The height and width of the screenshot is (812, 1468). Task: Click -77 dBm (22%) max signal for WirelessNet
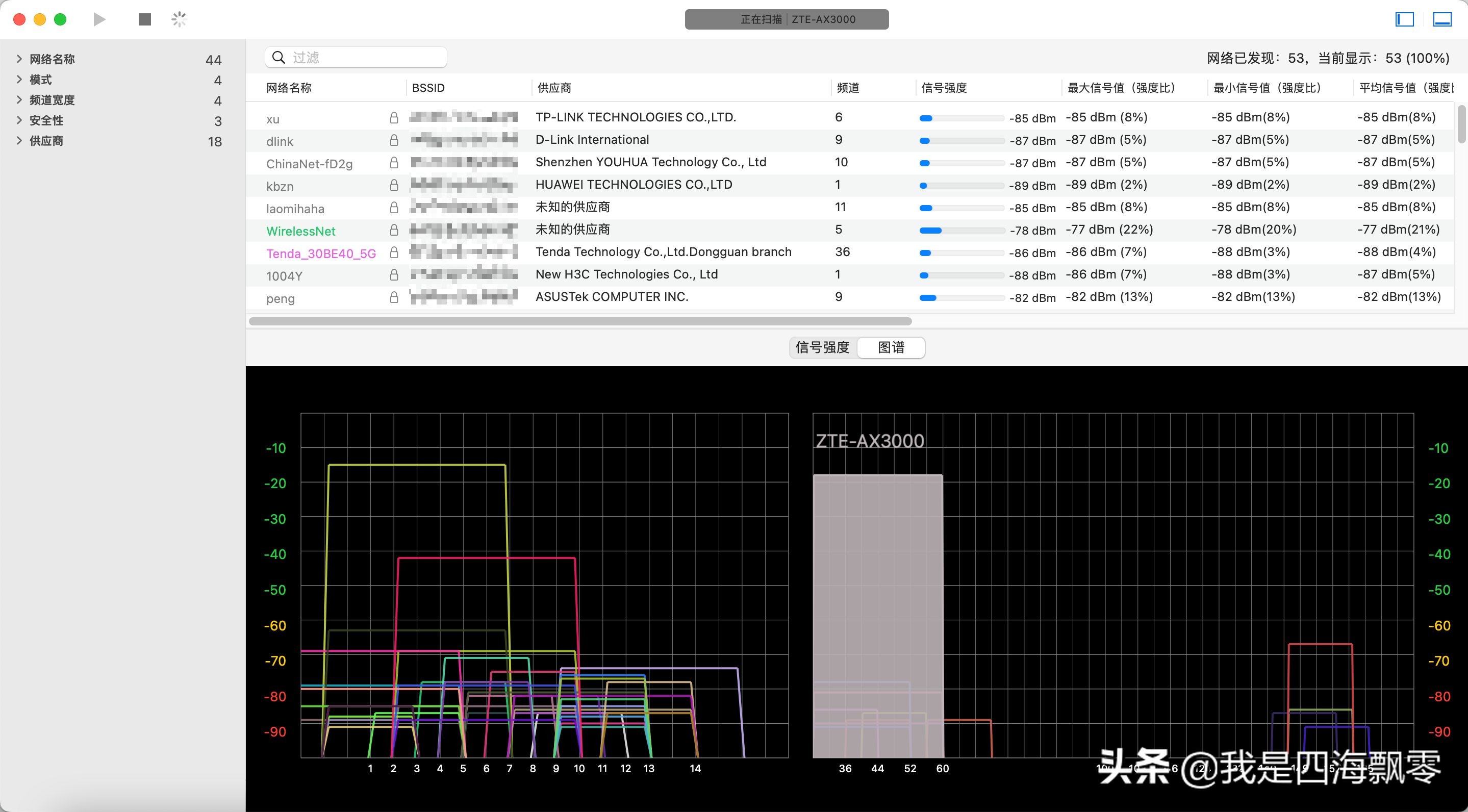(1109, 229)
